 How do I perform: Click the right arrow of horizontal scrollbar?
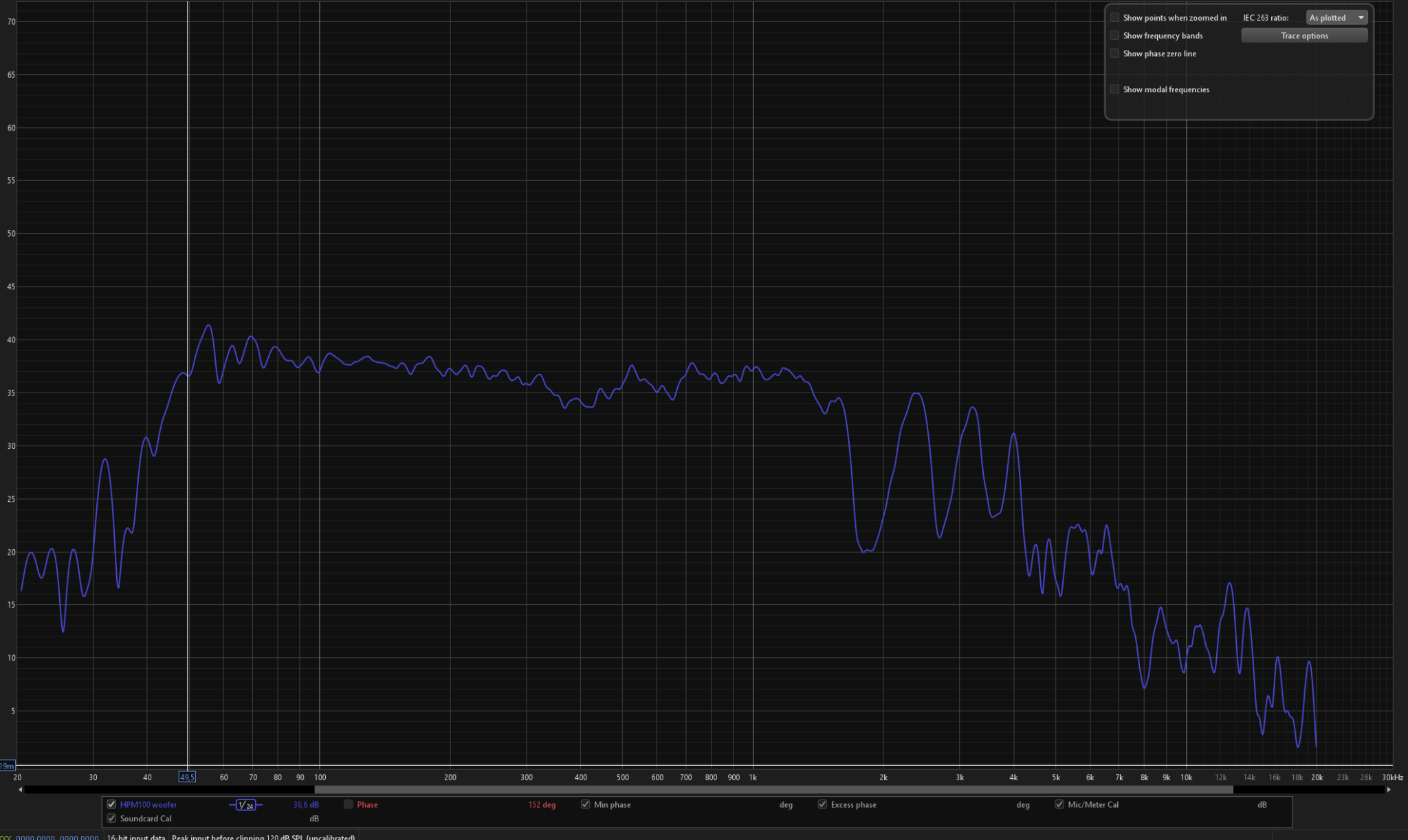click(x=1389, y=790)
